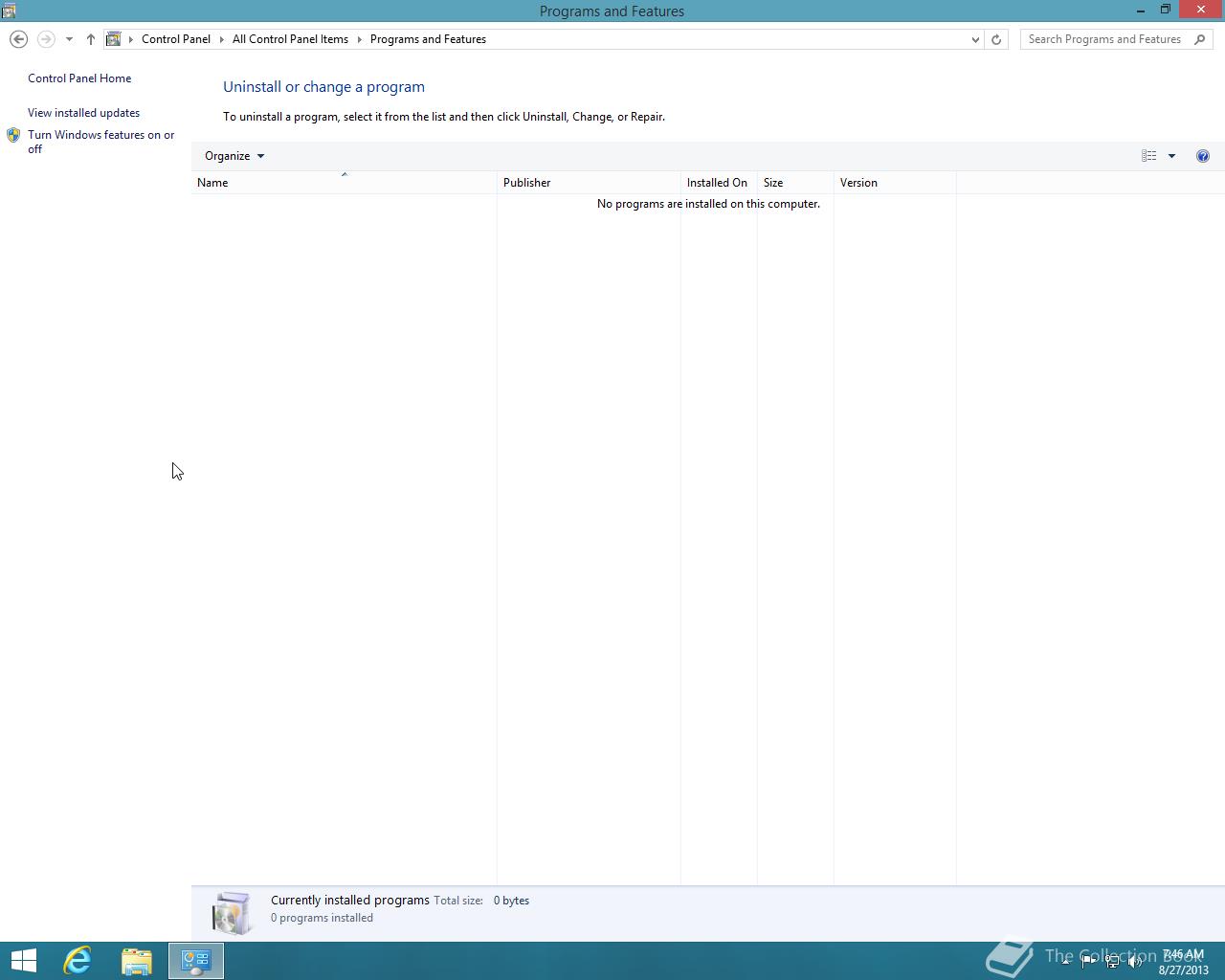This screenshot has width=1225, height=980.
Task: Launch Internet Explorer from the taskbar
Action: click(78, 961)
